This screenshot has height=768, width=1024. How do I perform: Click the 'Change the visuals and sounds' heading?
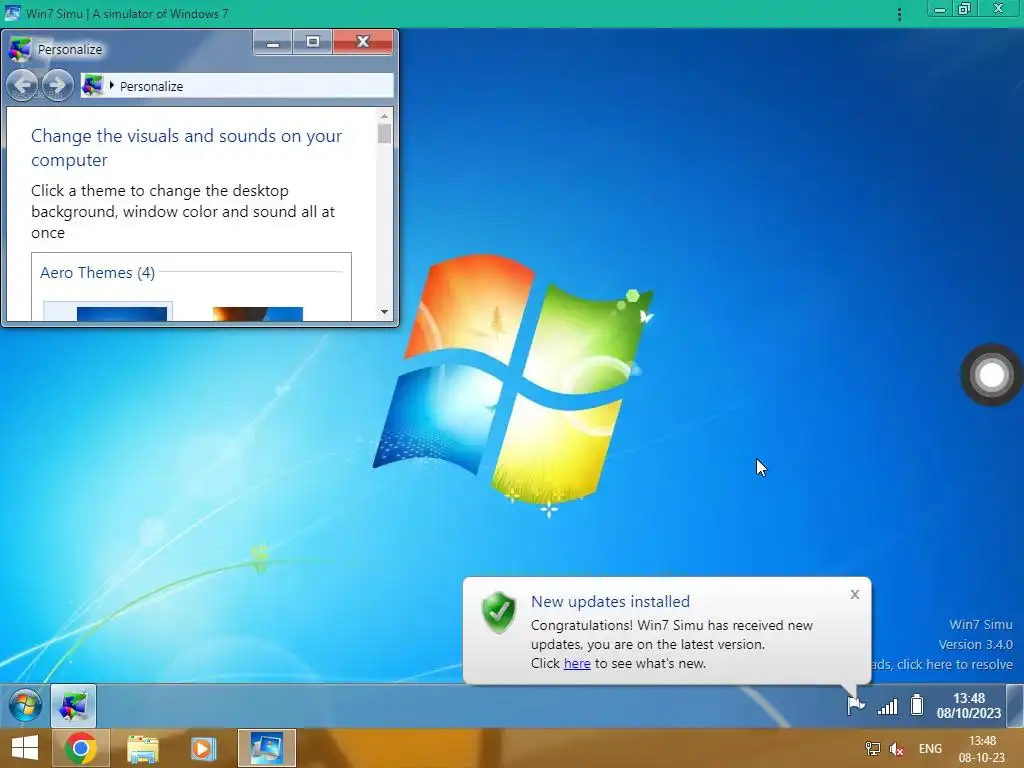tap(186, 148)
